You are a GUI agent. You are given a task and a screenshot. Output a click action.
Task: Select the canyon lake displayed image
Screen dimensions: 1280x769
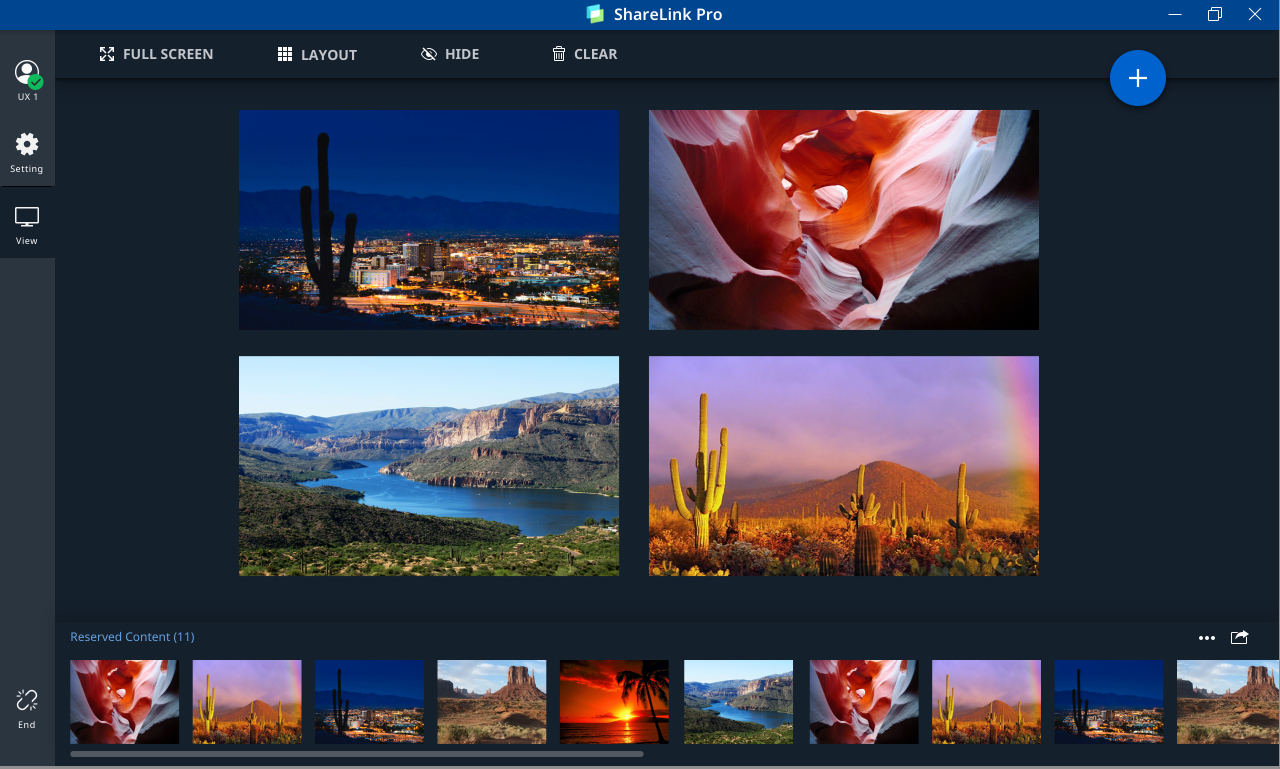(429, 466)
